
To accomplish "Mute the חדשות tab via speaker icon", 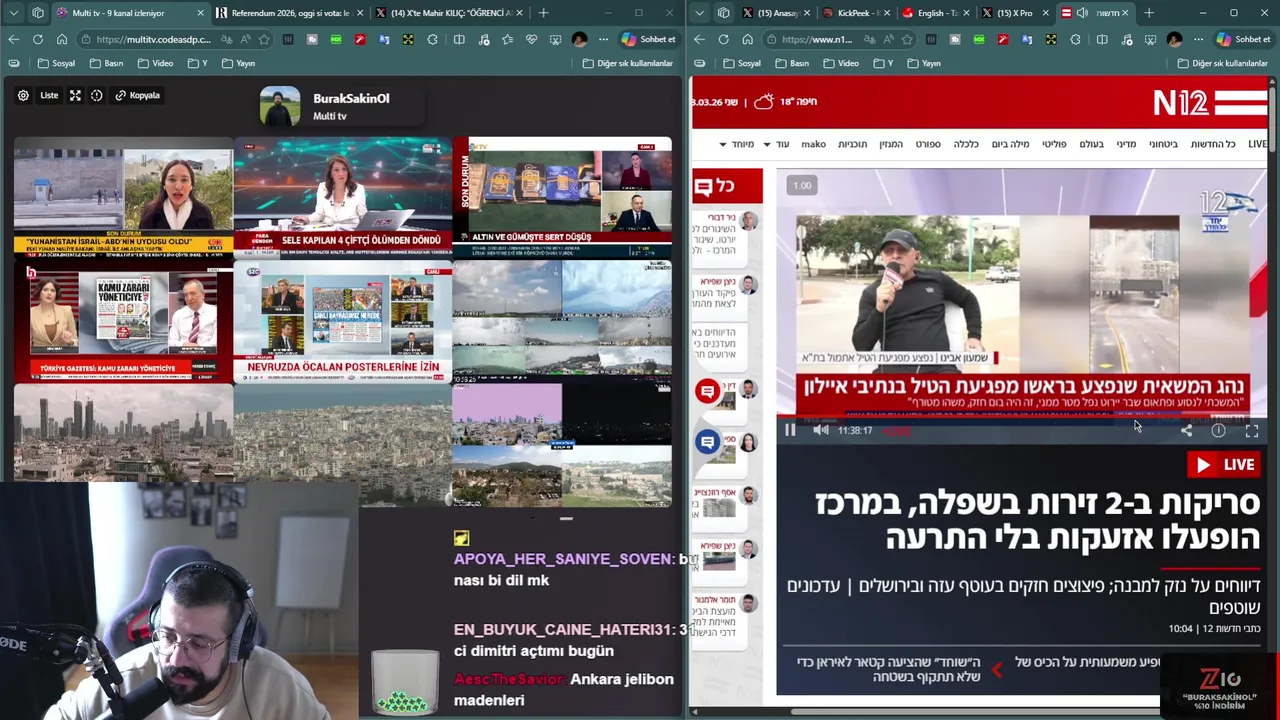I will tap(1082, 13).
